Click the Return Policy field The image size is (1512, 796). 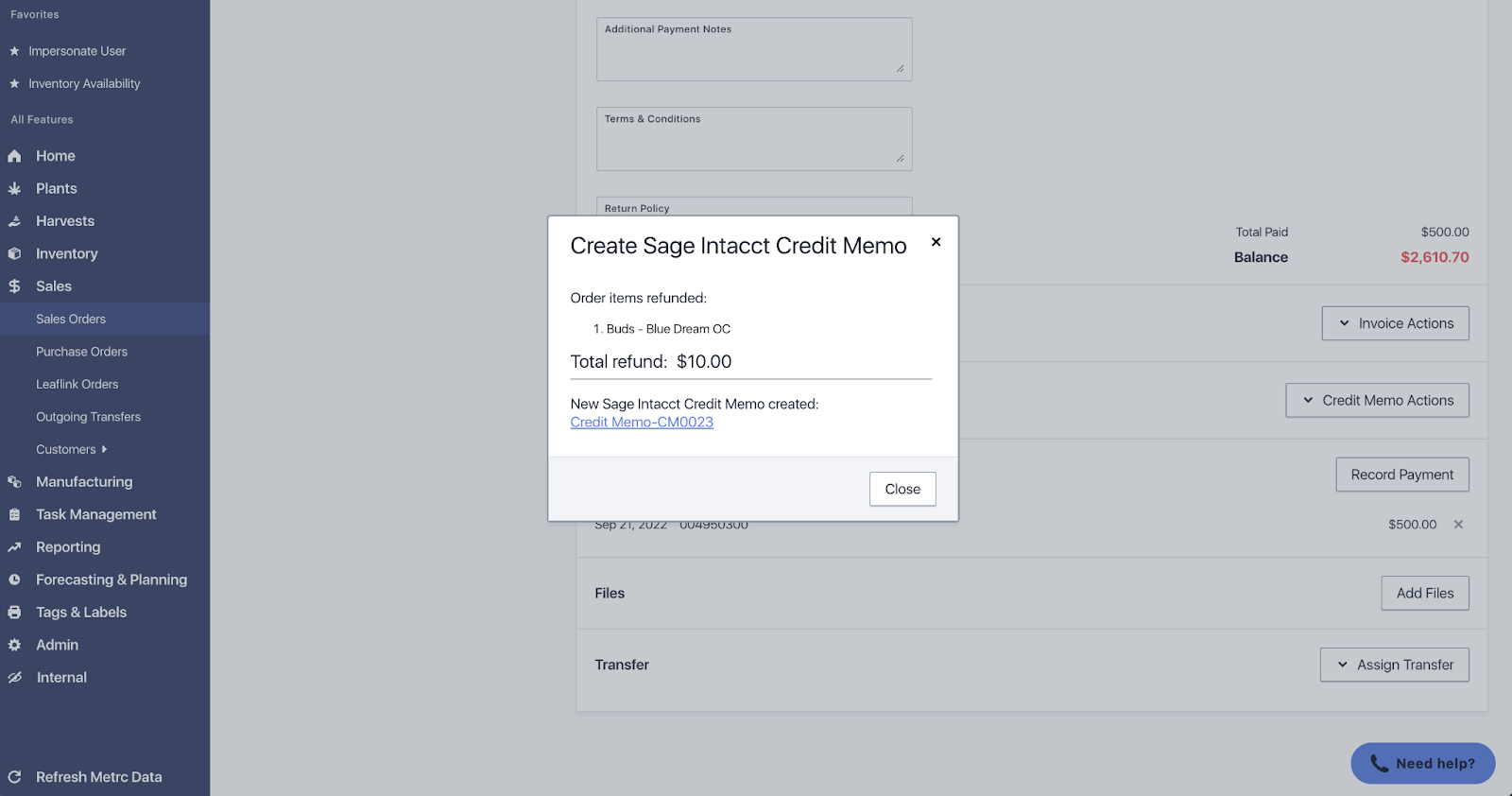tap(754, 207)
